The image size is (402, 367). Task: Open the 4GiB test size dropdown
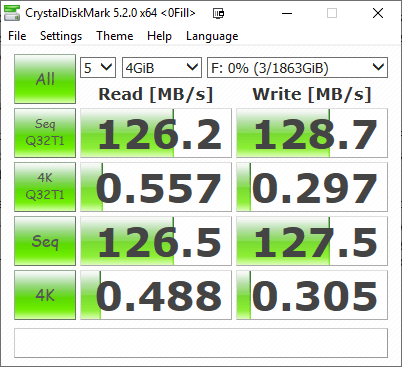(x=162, y=68)
